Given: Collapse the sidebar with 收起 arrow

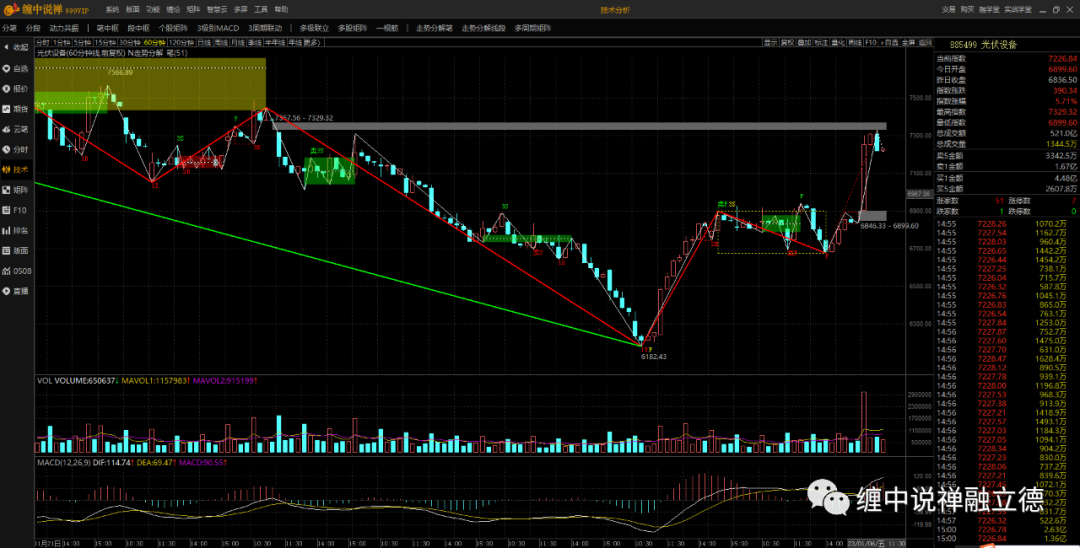Looking at the screenshot, I should coord(15,48).
